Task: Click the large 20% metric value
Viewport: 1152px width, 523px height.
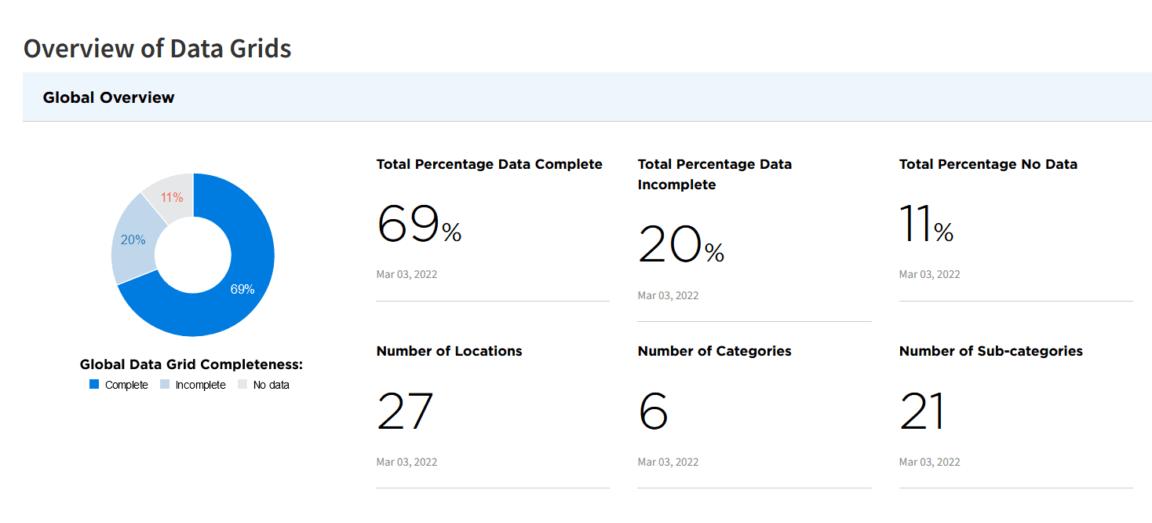Action: pos(680,244)
